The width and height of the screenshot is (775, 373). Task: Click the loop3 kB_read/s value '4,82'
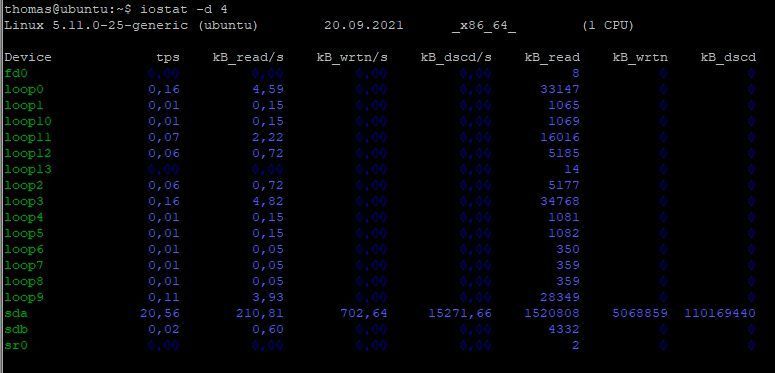pyautogui.click(x=268, y=202)
